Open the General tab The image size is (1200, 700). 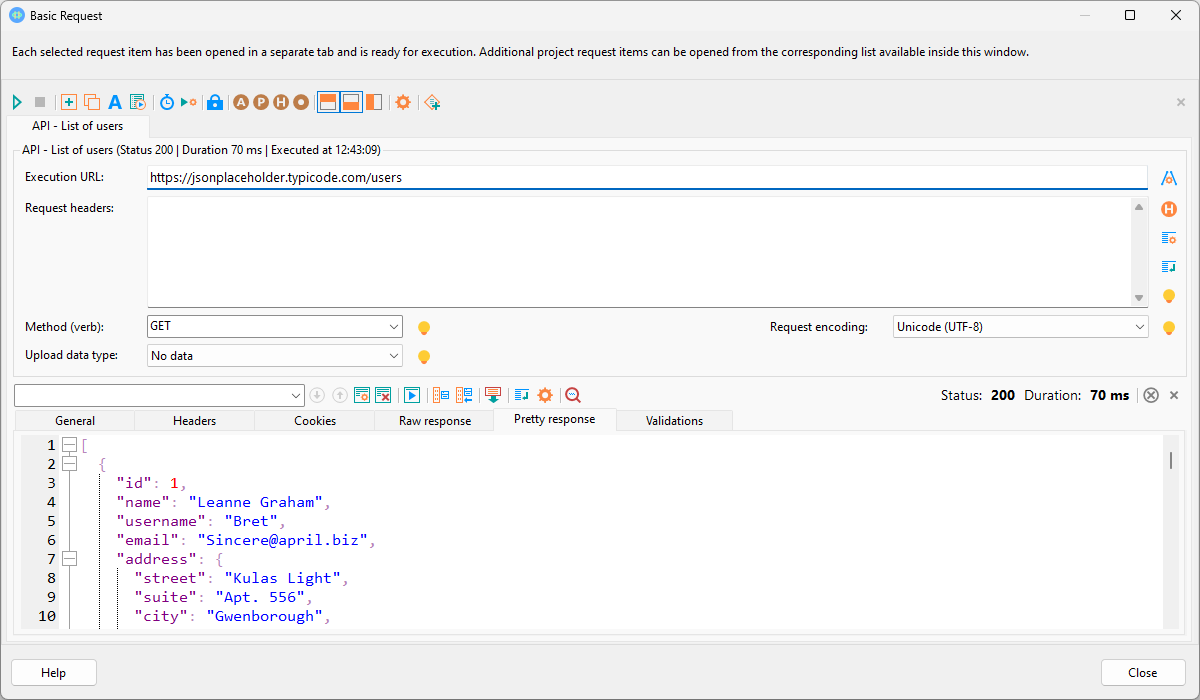75,421
